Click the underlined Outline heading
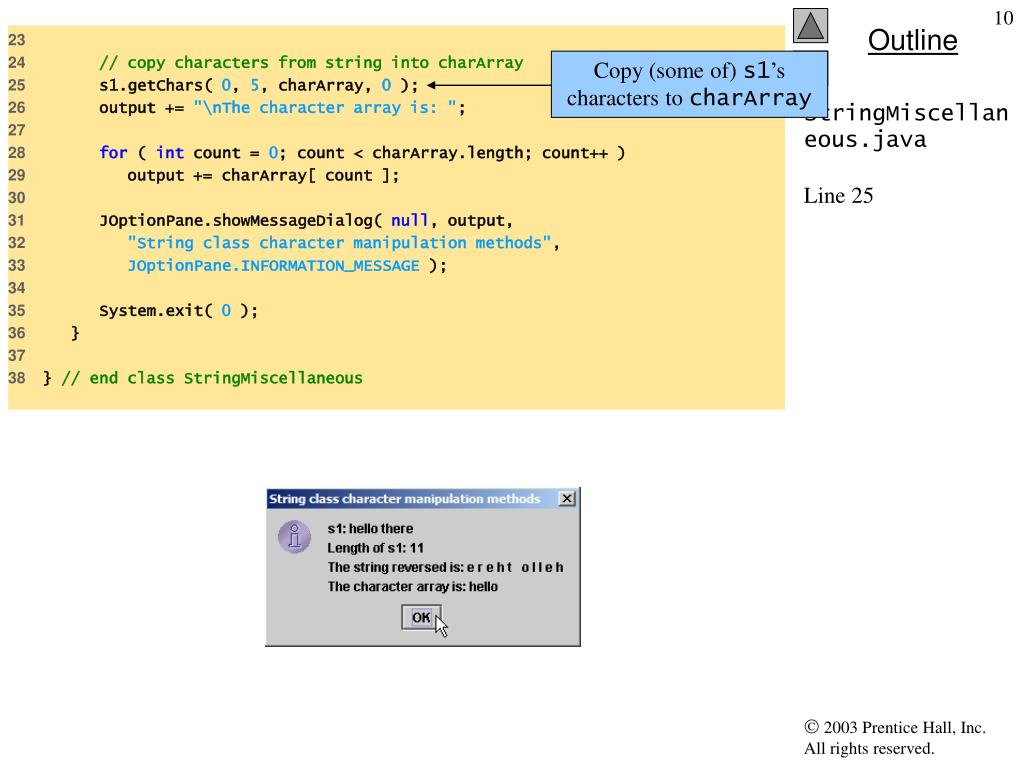 tap(912, 40)
